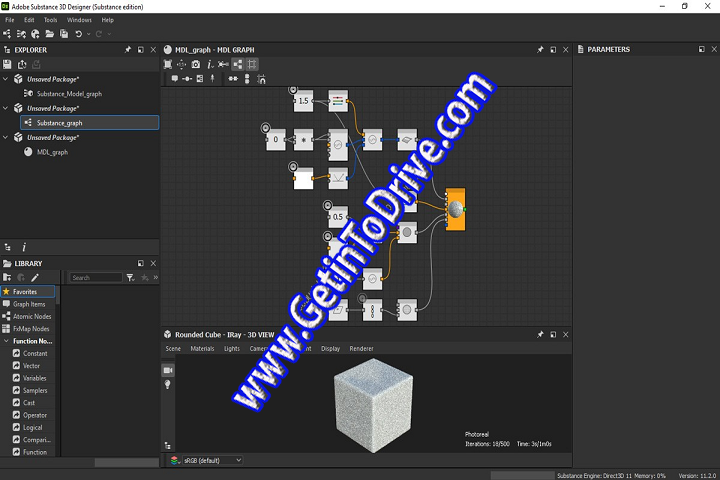720x480 pixels.
Task: Pin the MDL graph panel
Action: click(x=540, y=50)
